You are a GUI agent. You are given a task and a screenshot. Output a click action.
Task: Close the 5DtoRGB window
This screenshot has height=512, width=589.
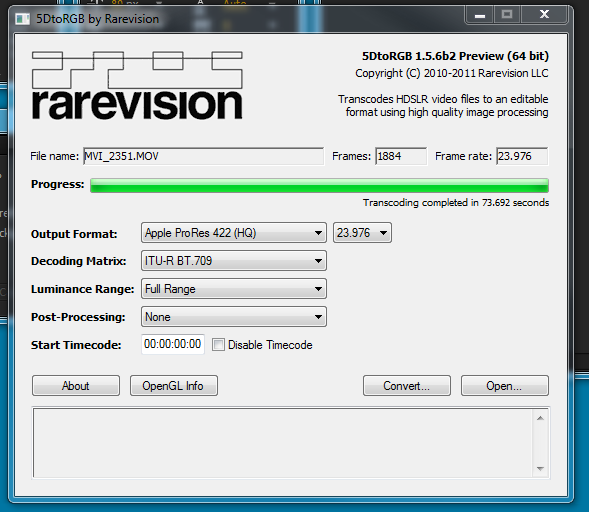pos(544,15)
